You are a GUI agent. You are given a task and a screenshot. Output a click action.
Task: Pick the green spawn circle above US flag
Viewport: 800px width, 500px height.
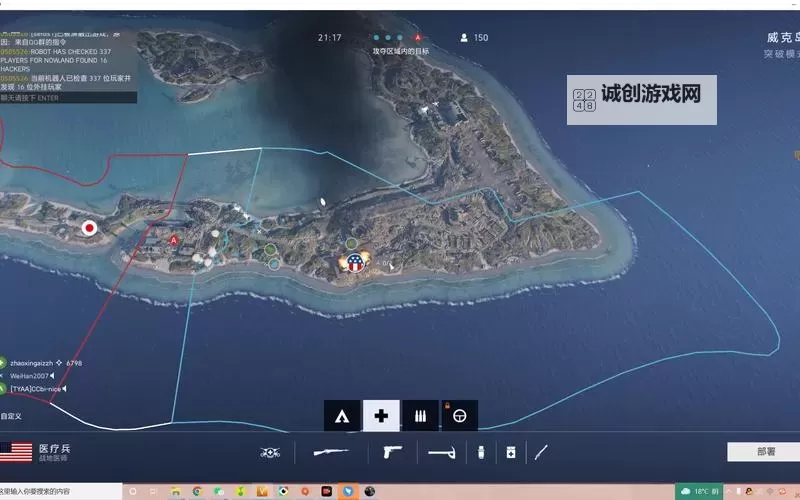(351, 243)
